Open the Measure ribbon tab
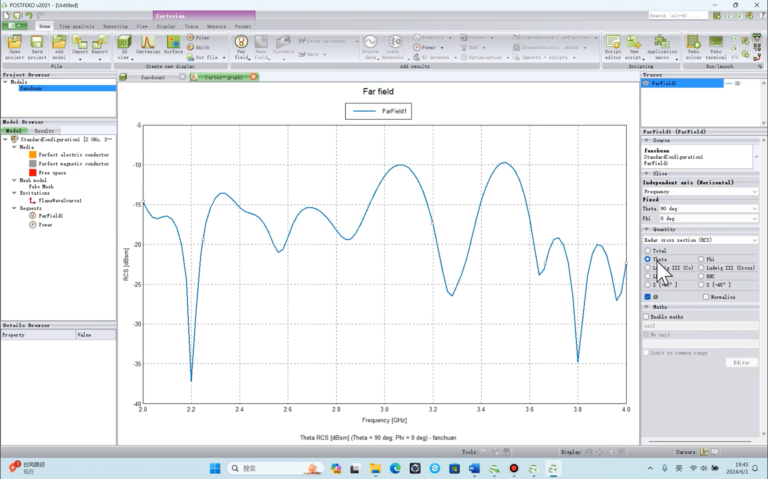 tap(216, 26)
